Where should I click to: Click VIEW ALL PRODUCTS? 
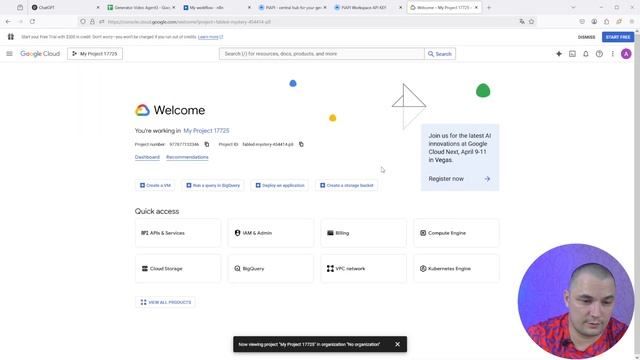pyautogui.click(x=165, y=302)
